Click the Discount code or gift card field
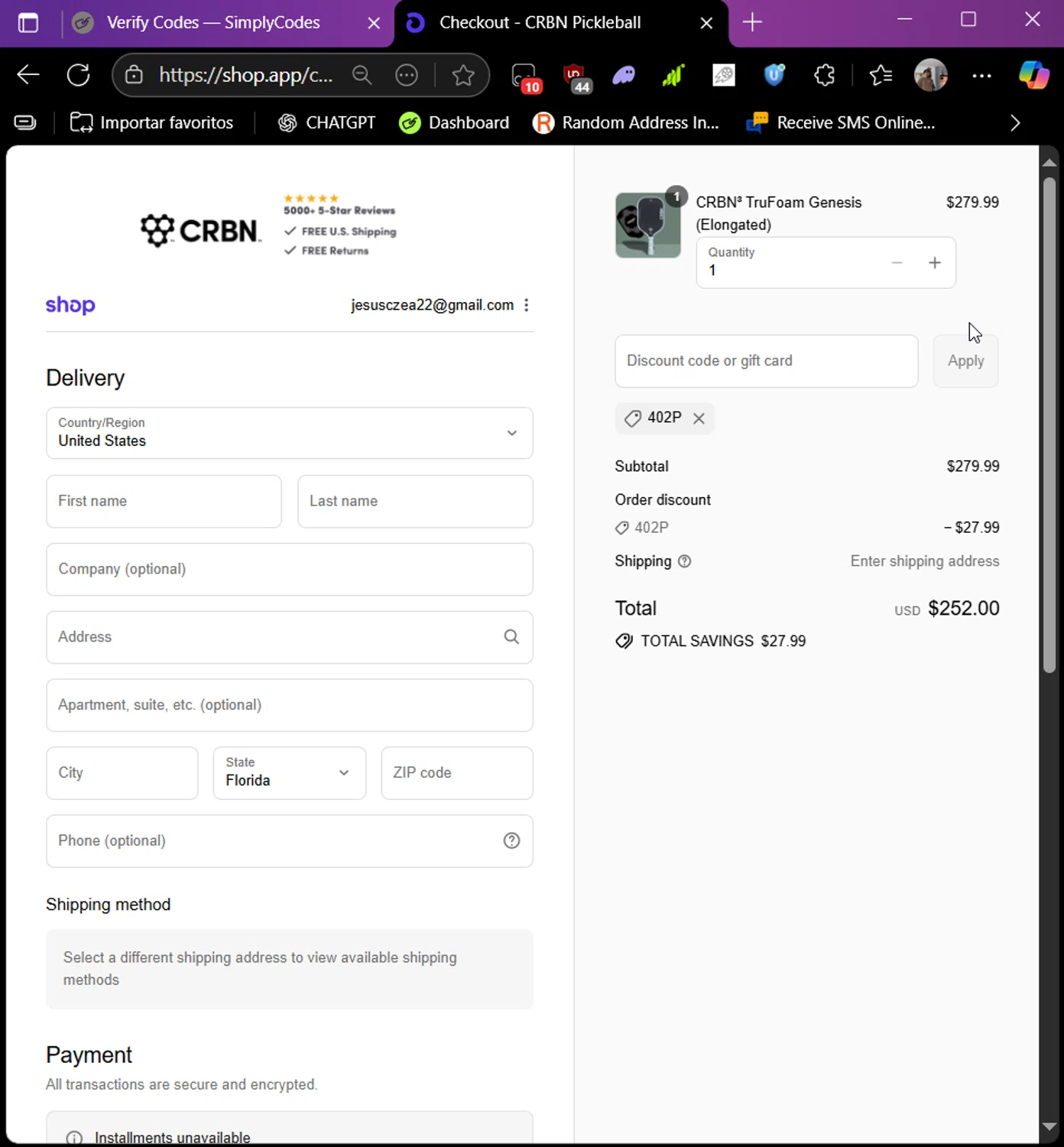This screenshot has height=1147, width=1064. pos(767,361)
